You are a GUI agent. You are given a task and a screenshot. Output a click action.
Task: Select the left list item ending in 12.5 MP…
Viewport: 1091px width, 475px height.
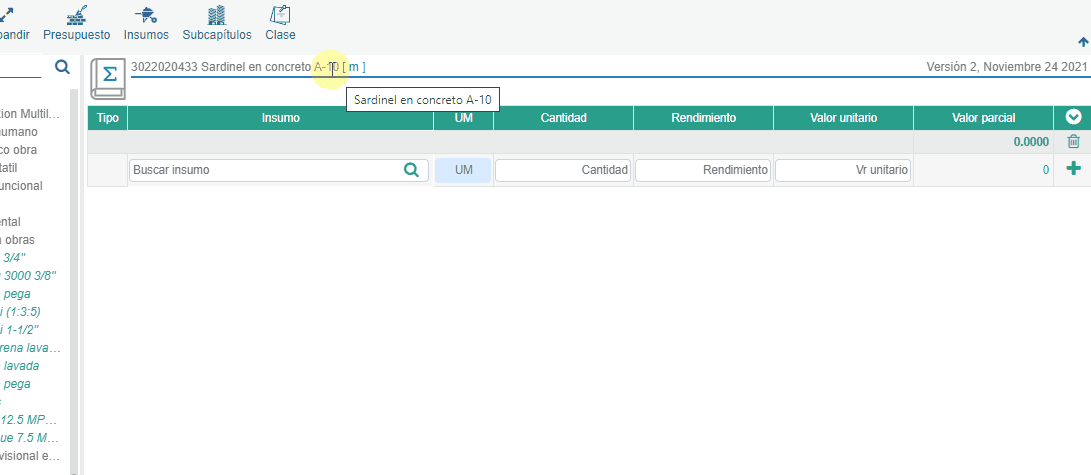click(x=29, y=420)
